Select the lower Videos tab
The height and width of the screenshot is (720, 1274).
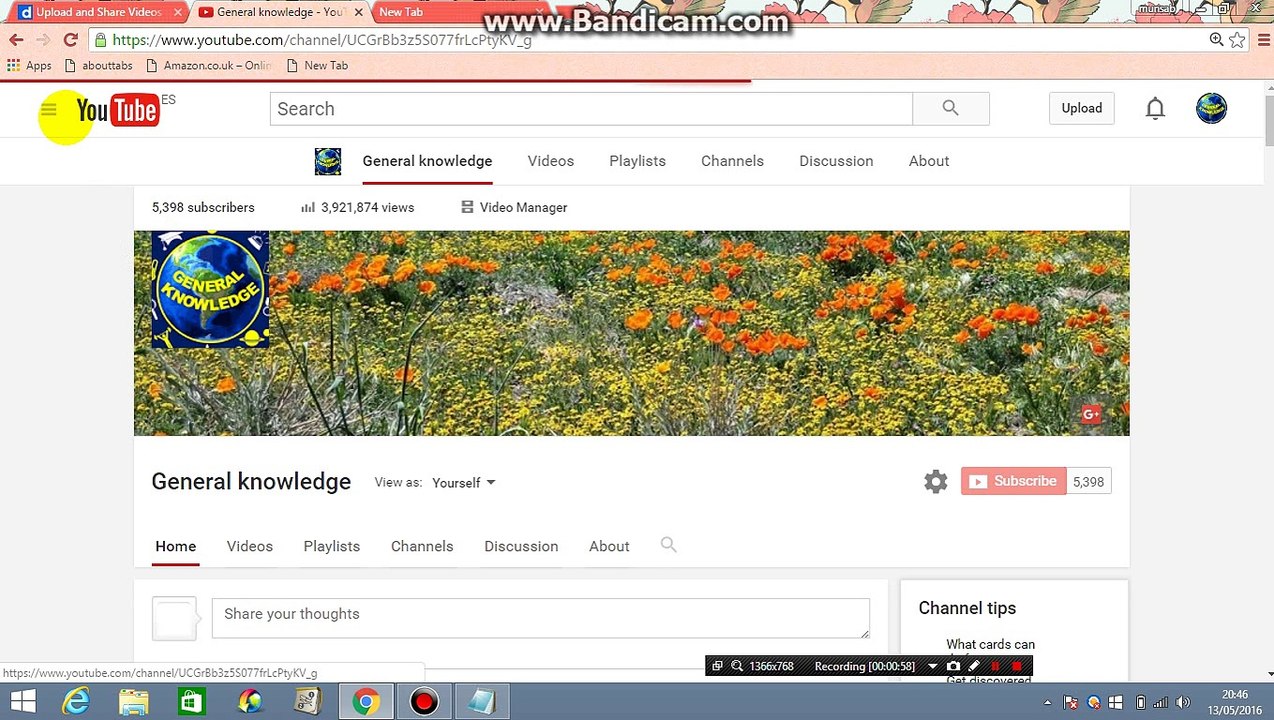250,546
